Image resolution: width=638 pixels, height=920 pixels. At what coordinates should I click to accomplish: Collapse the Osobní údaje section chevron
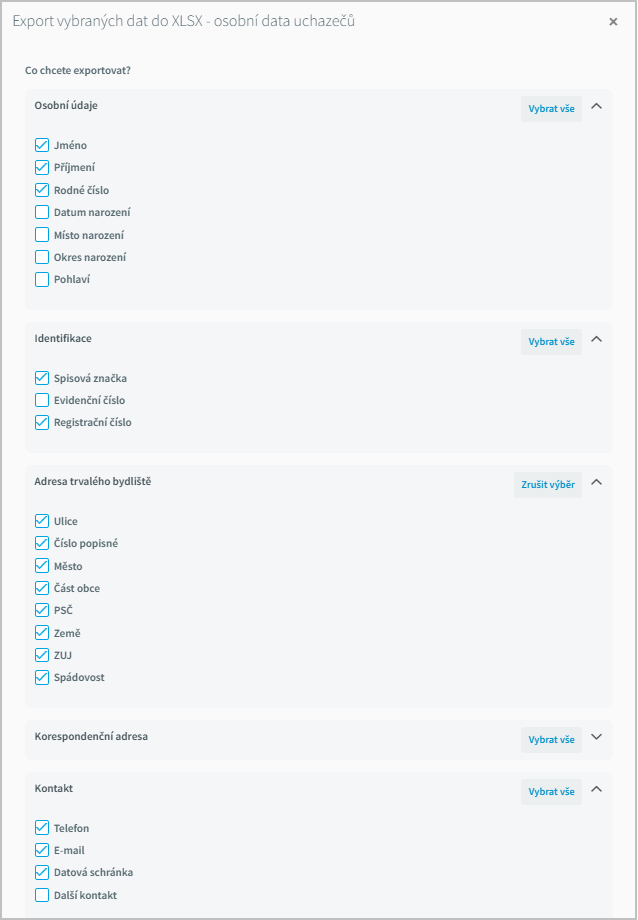pos(596,107)
